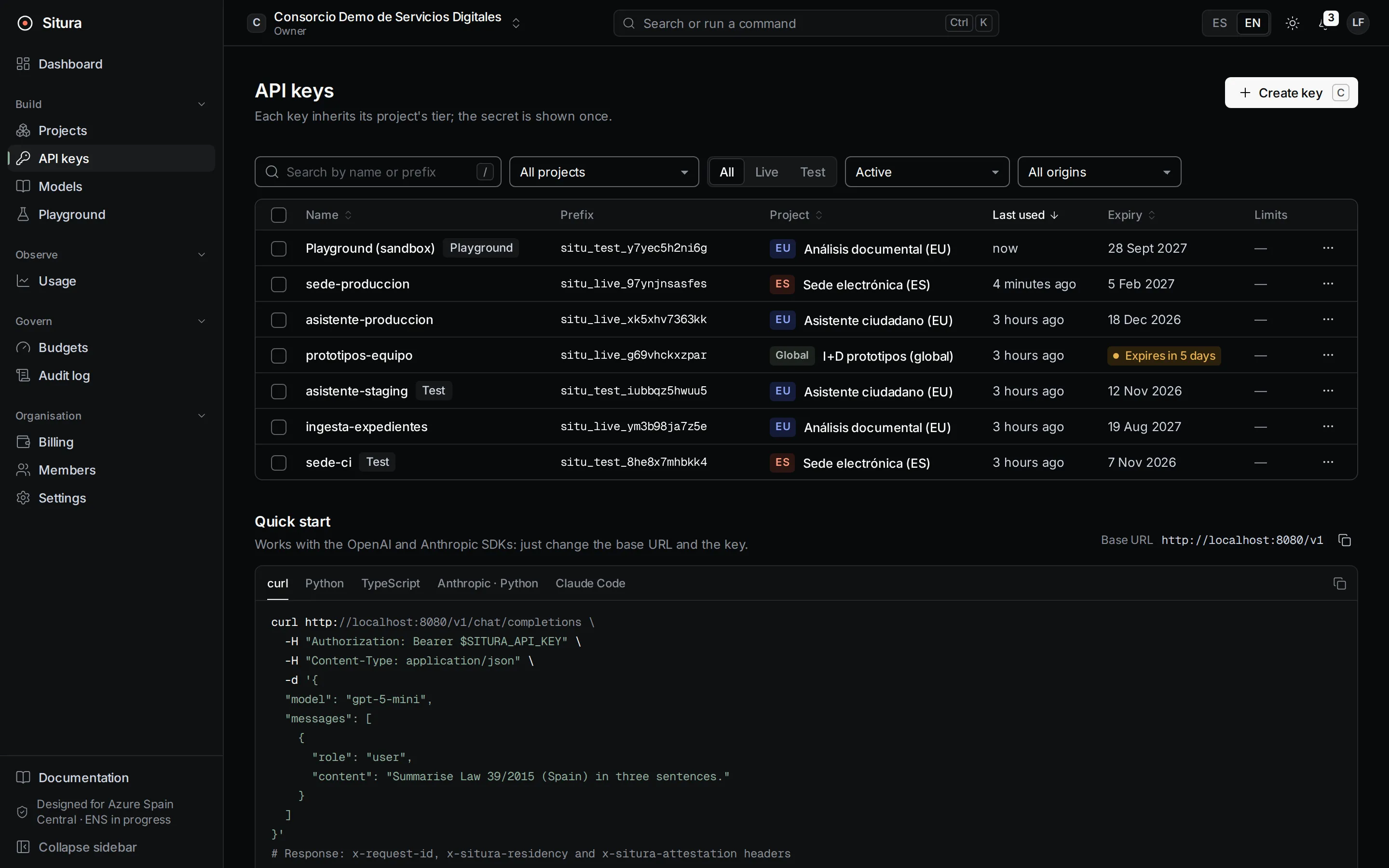Select EN language option
The image size is (1389, 868).
coord(1253,23)
